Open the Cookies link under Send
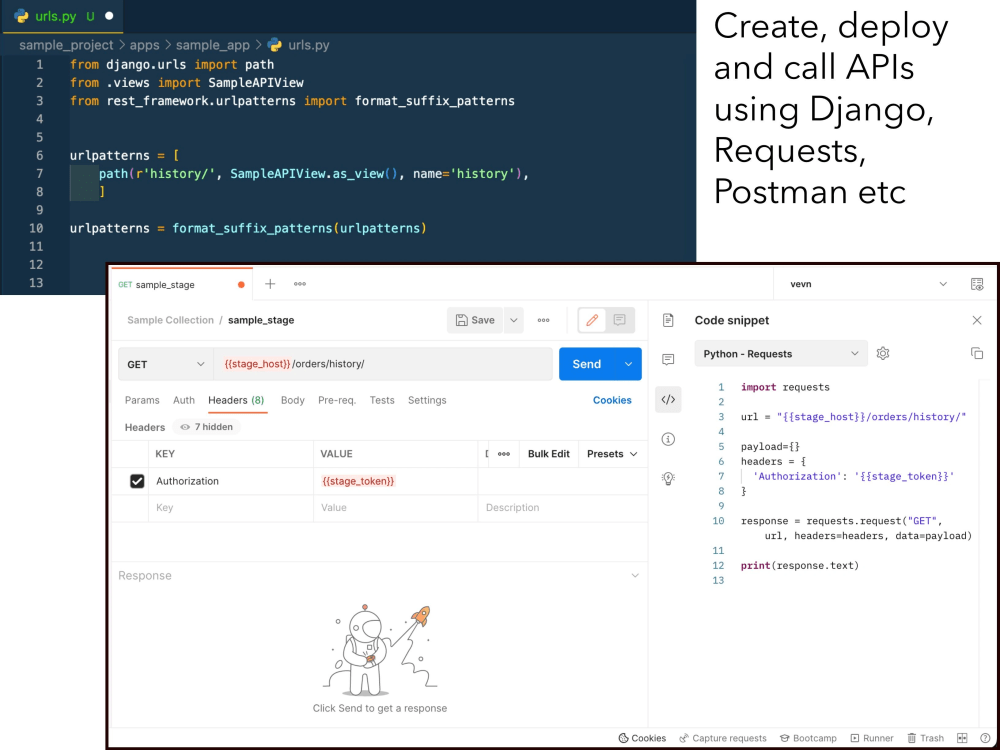 612,400
